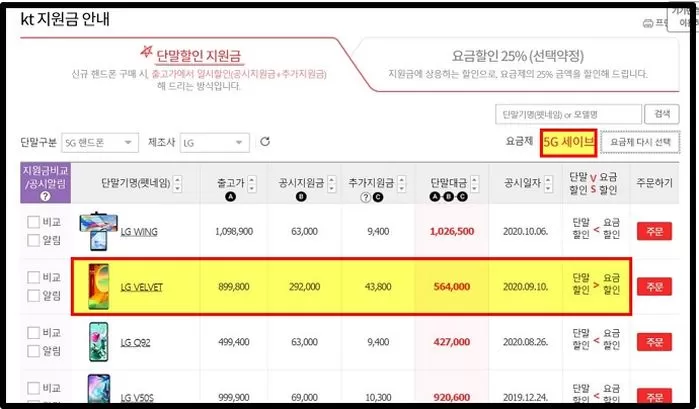
Task: Click the 5G 세이브 plan label
Action: point(568,142)
